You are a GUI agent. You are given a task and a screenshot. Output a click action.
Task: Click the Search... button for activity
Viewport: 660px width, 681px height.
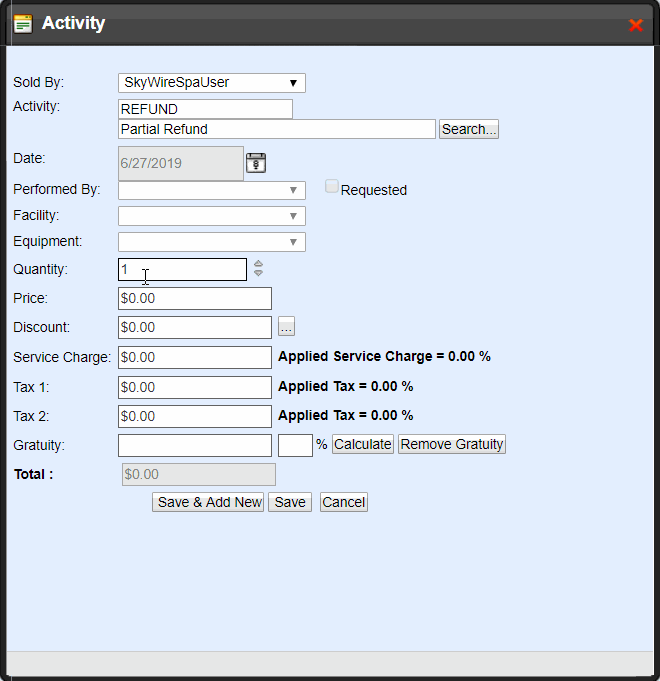pos(468,129)
